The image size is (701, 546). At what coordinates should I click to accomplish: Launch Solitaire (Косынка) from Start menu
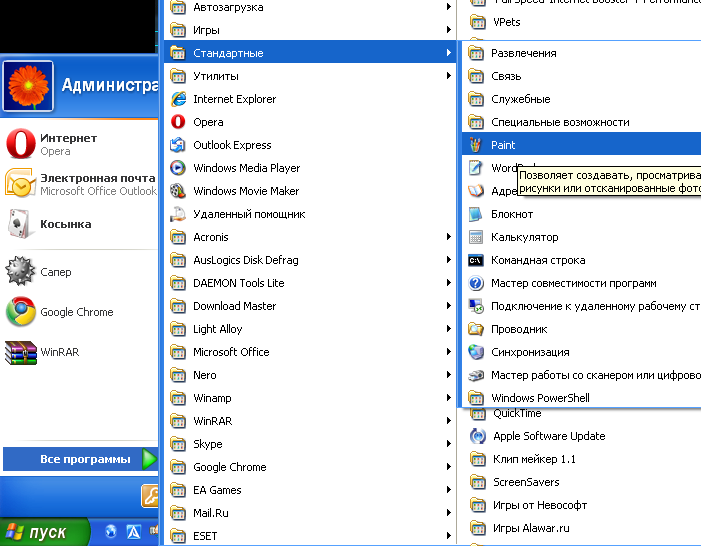point(19,224)
